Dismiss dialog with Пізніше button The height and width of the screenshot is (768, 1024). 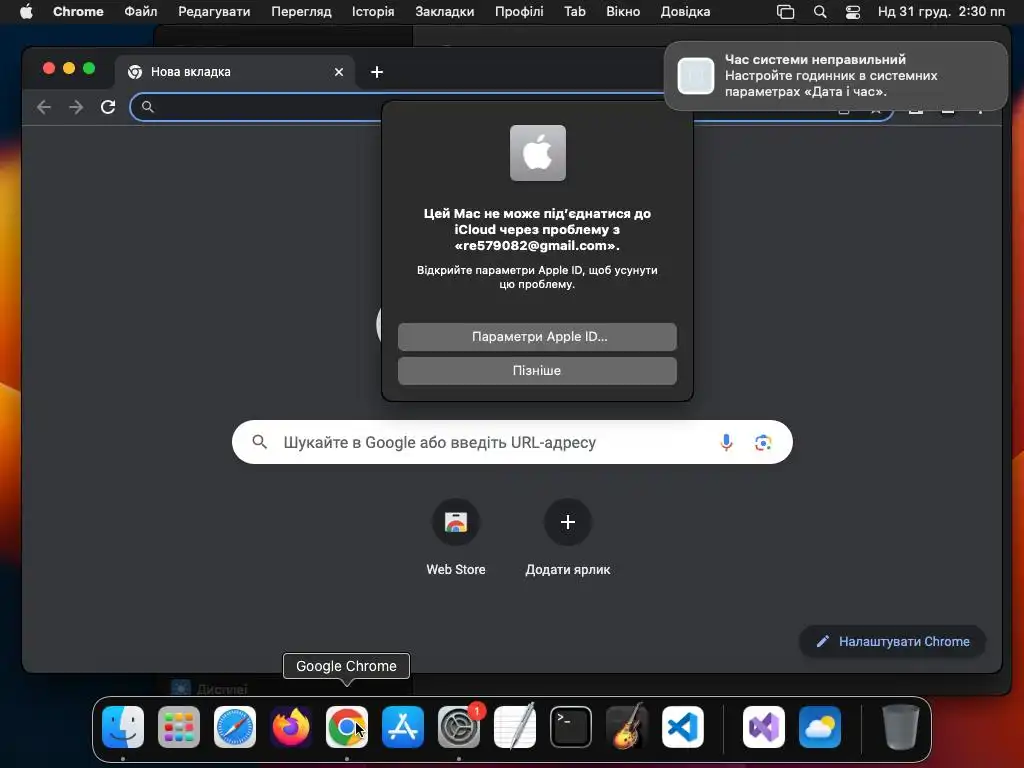[x=537, y=371]
